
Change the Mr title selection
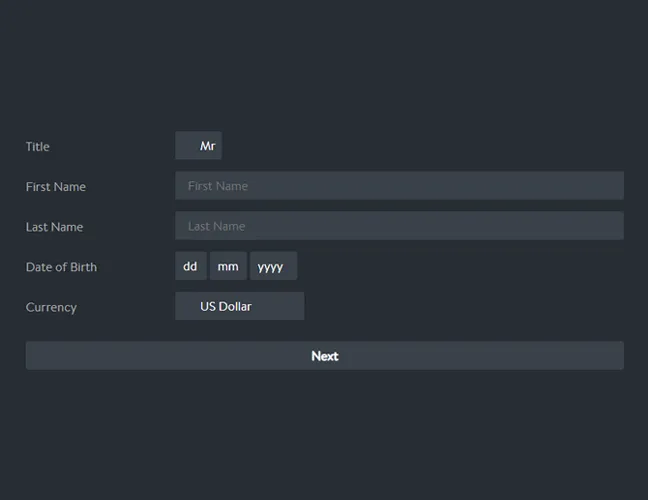[x=198, y=146]
